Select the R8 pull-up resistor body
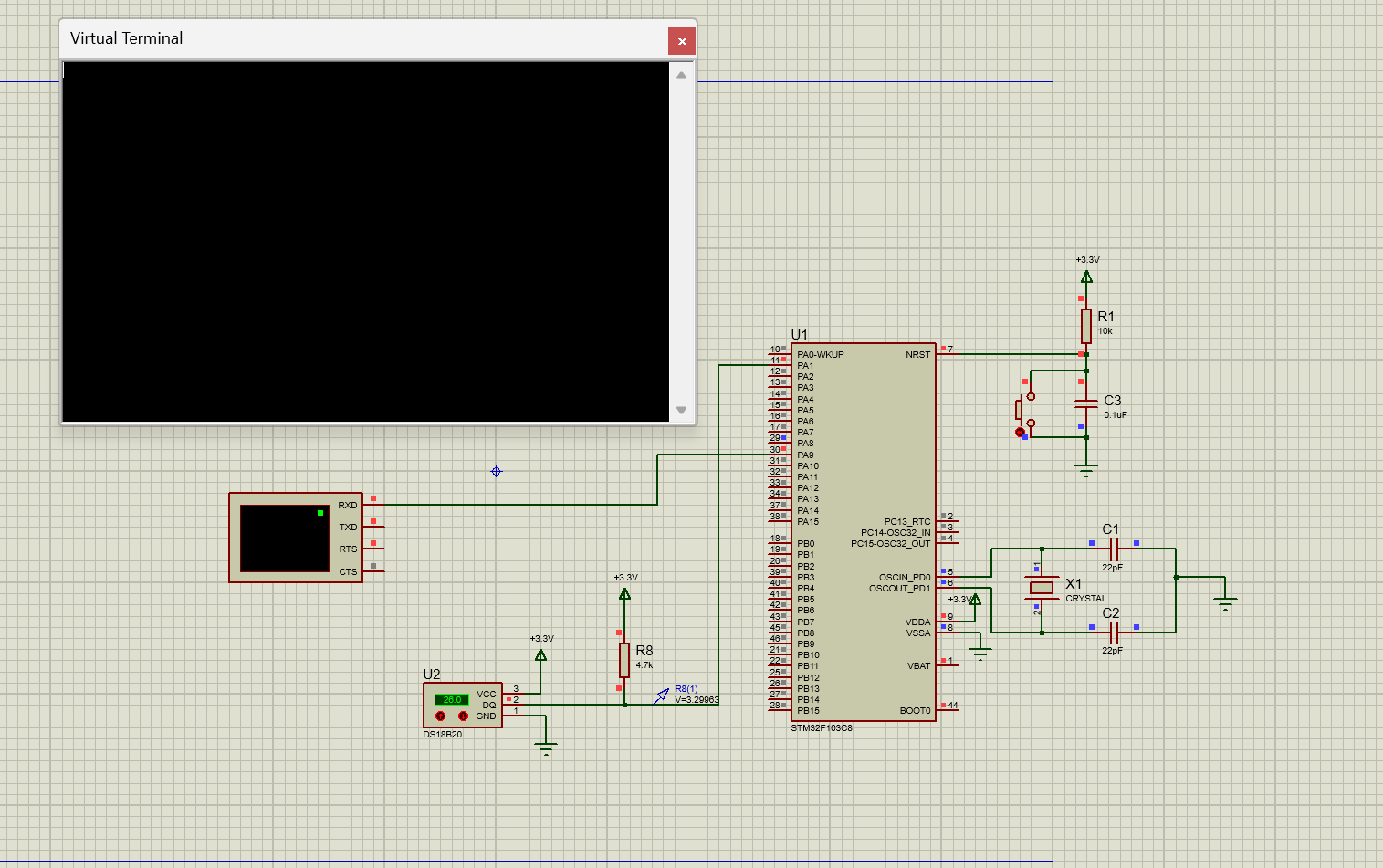Image resolution: width=1383 pixels, height=868 pixels. click(624, 660)
